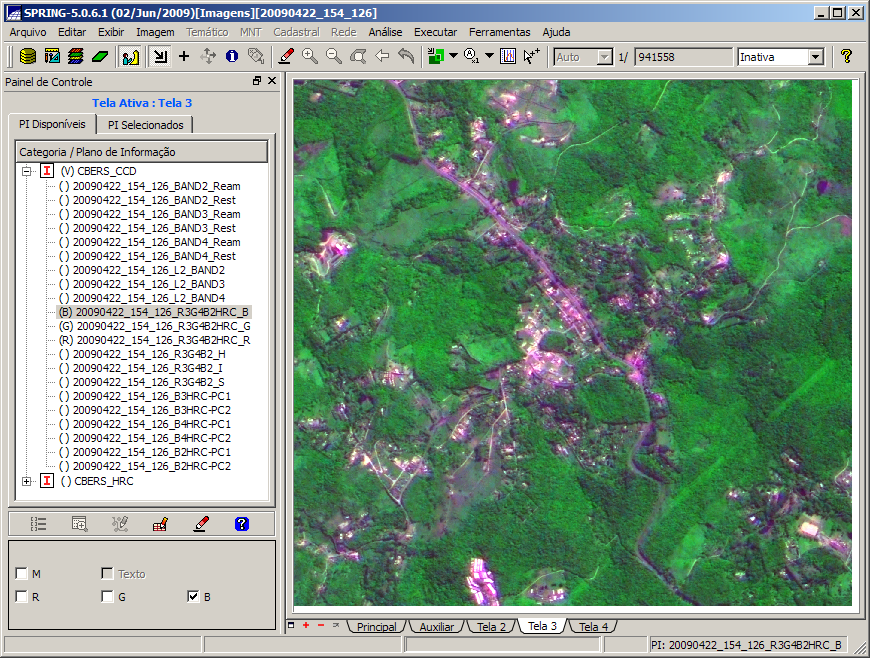Collapse the CBERS_CCD category tree
870x658 pixels.
click(25, 171)
